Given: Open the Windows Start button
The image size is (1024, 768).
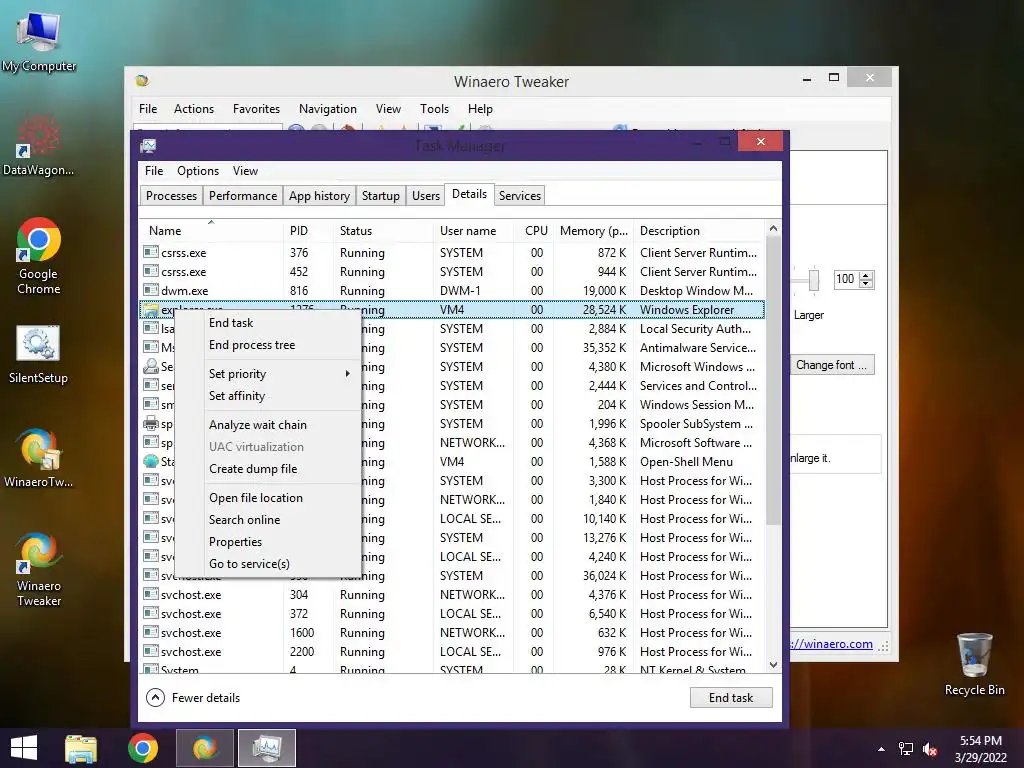Looking at the screenshot, I should (x=24, y=748).
